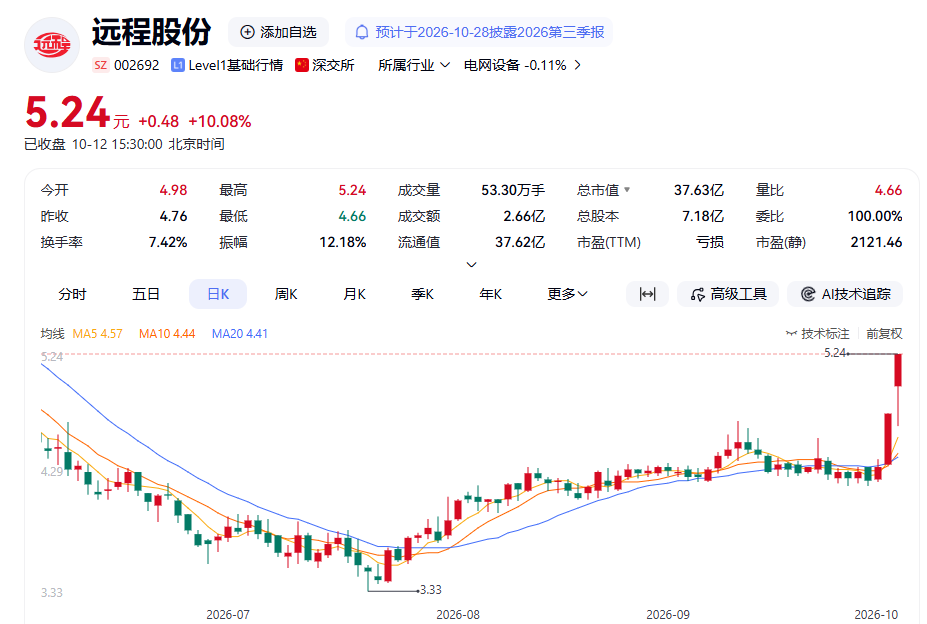
Task: Click the 深交所 exchange label
Action: tap(333, 65)
